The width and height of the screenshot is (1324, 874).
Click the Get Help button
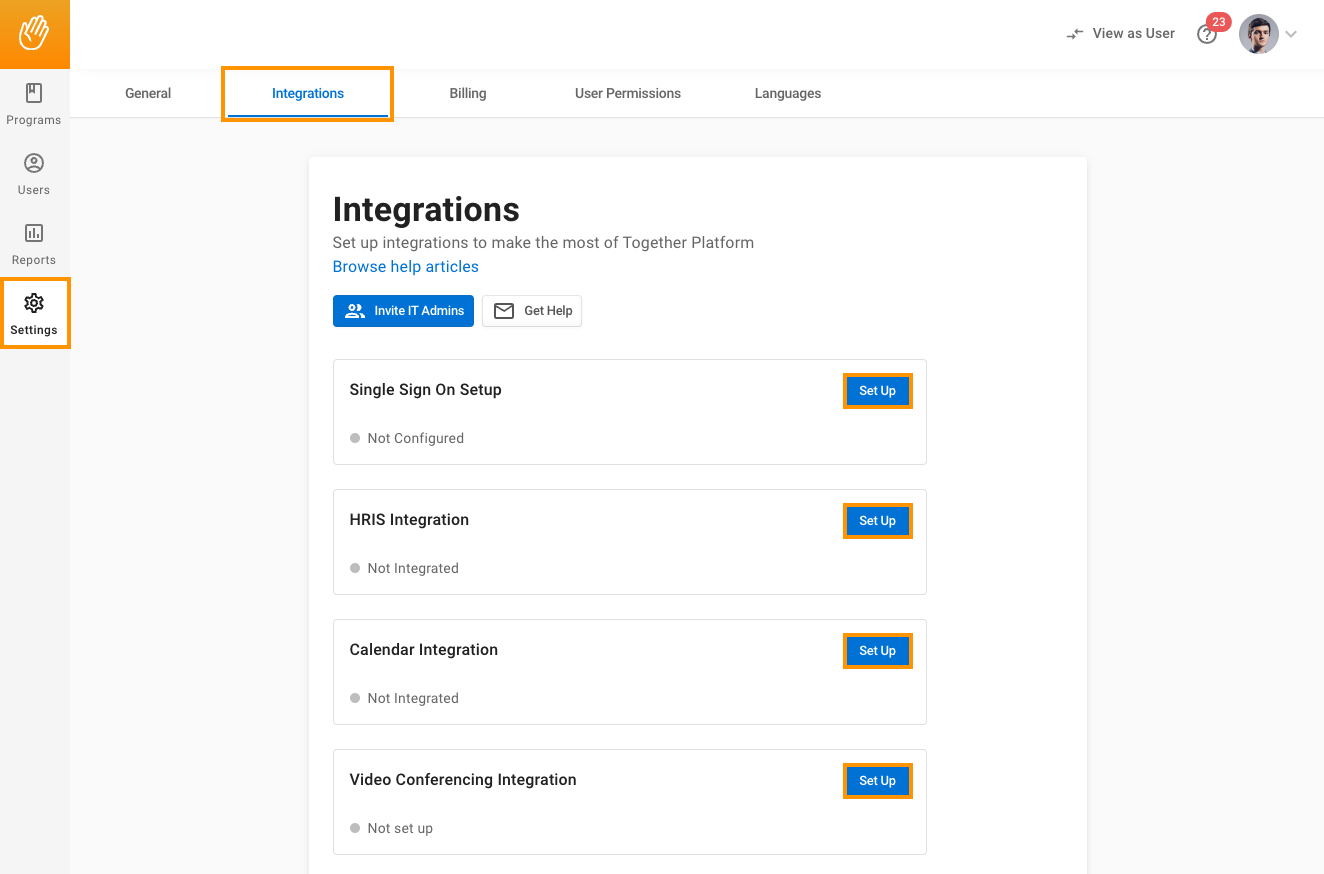coord(532,311)
